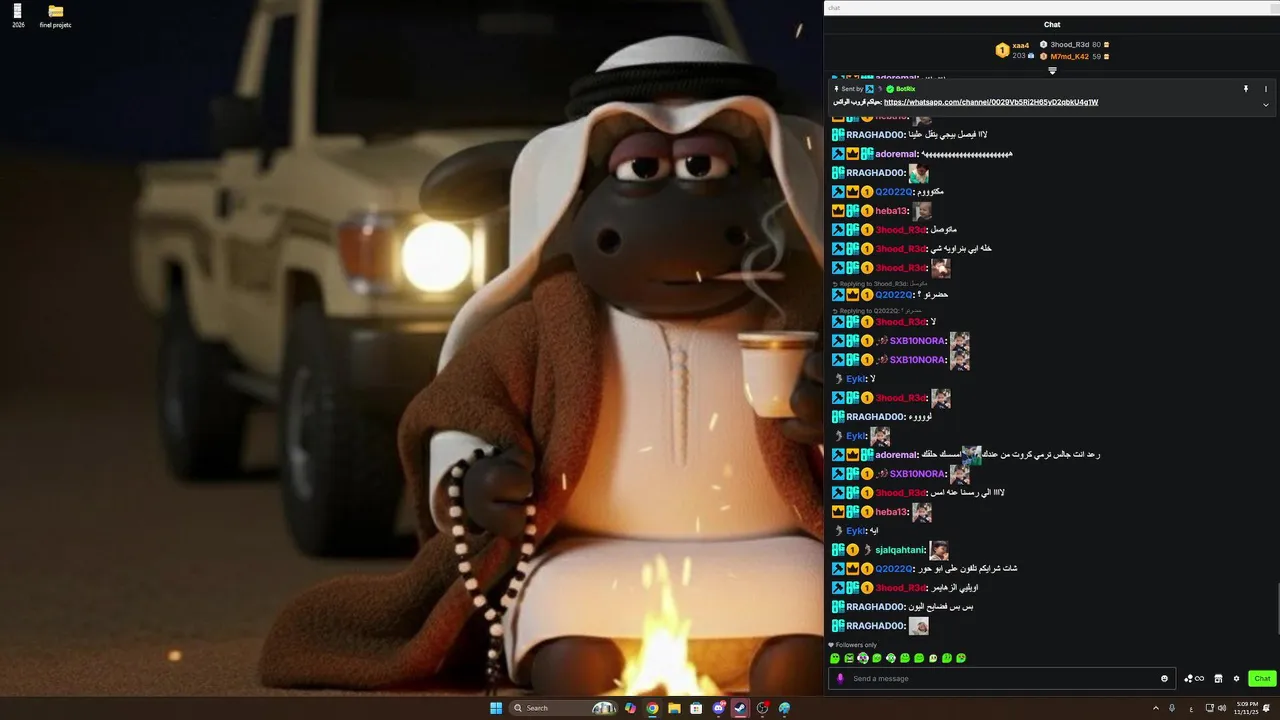
Task: Open File Explorer from the taskbar
Action: pos(674,708)
